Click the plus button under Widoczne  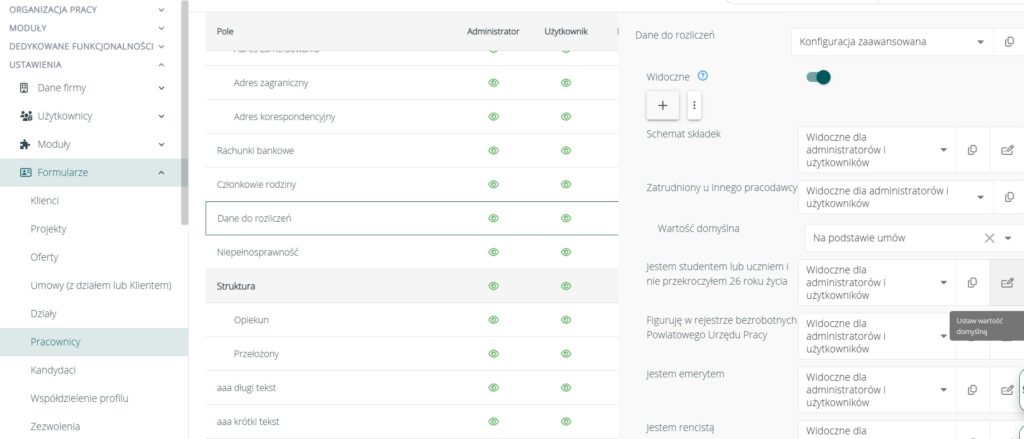(x=662, y=105)
